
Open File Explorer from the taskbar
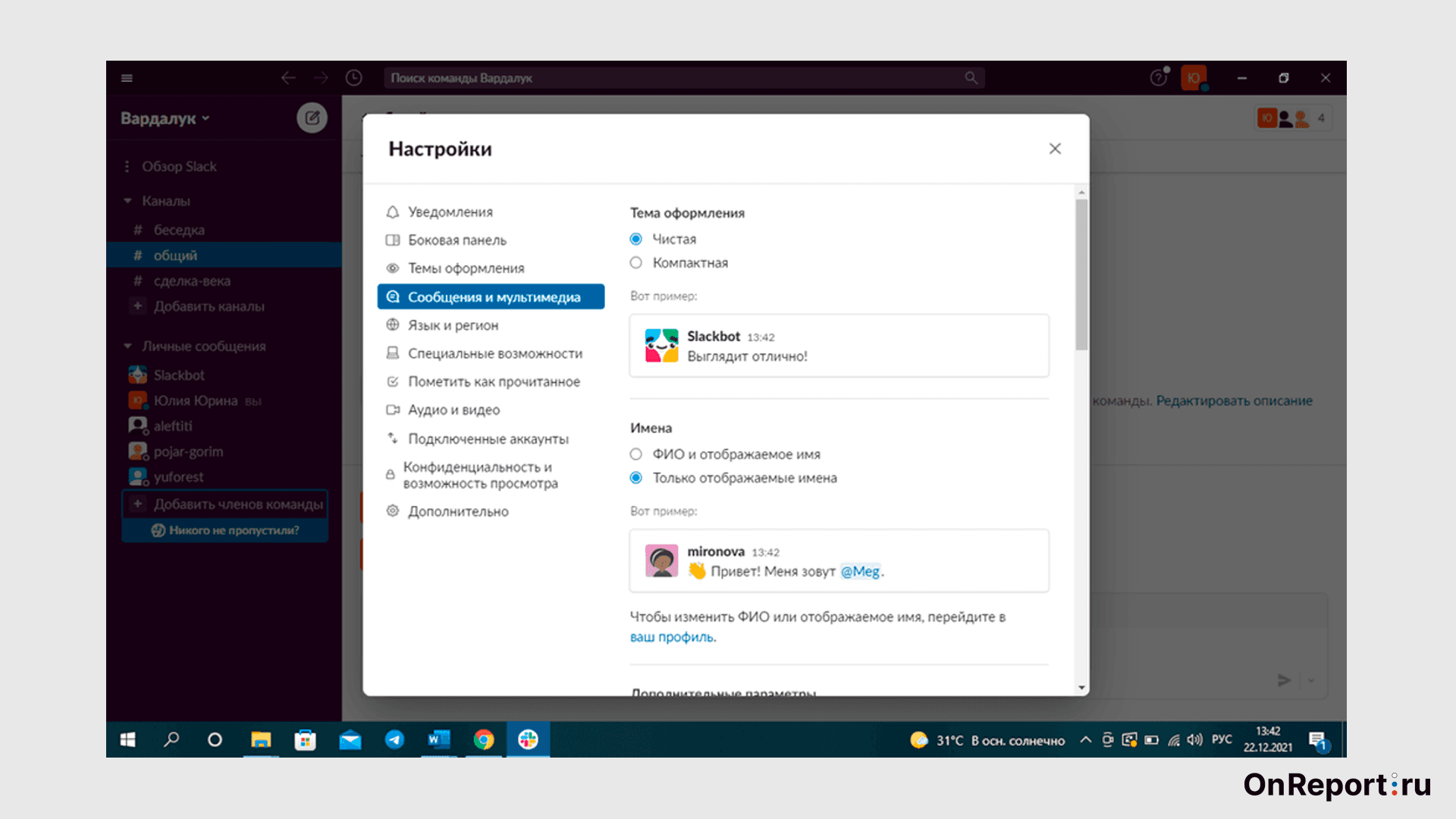click(x=261, y=739)
